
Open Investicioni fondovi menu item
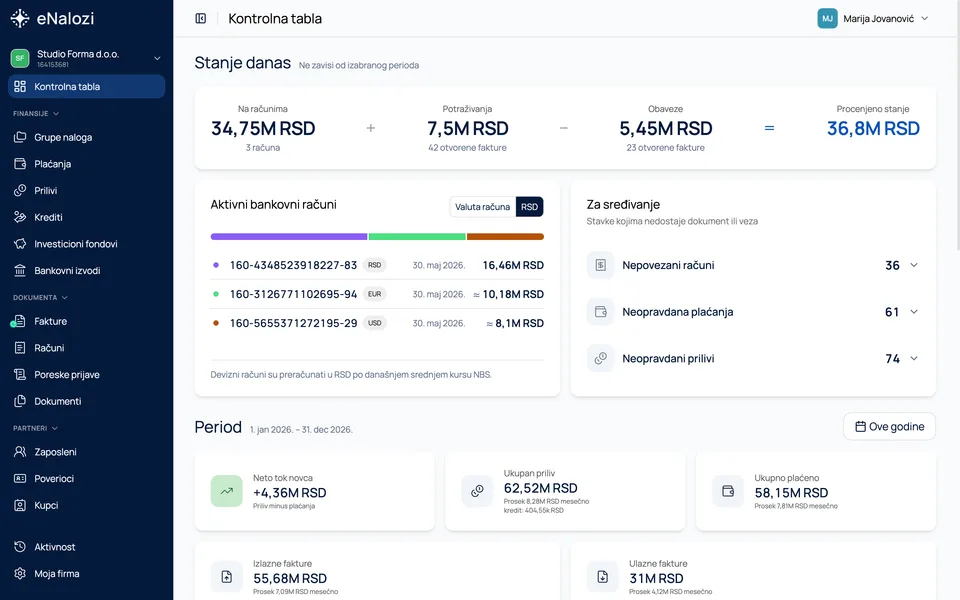(x=86, y=244)
